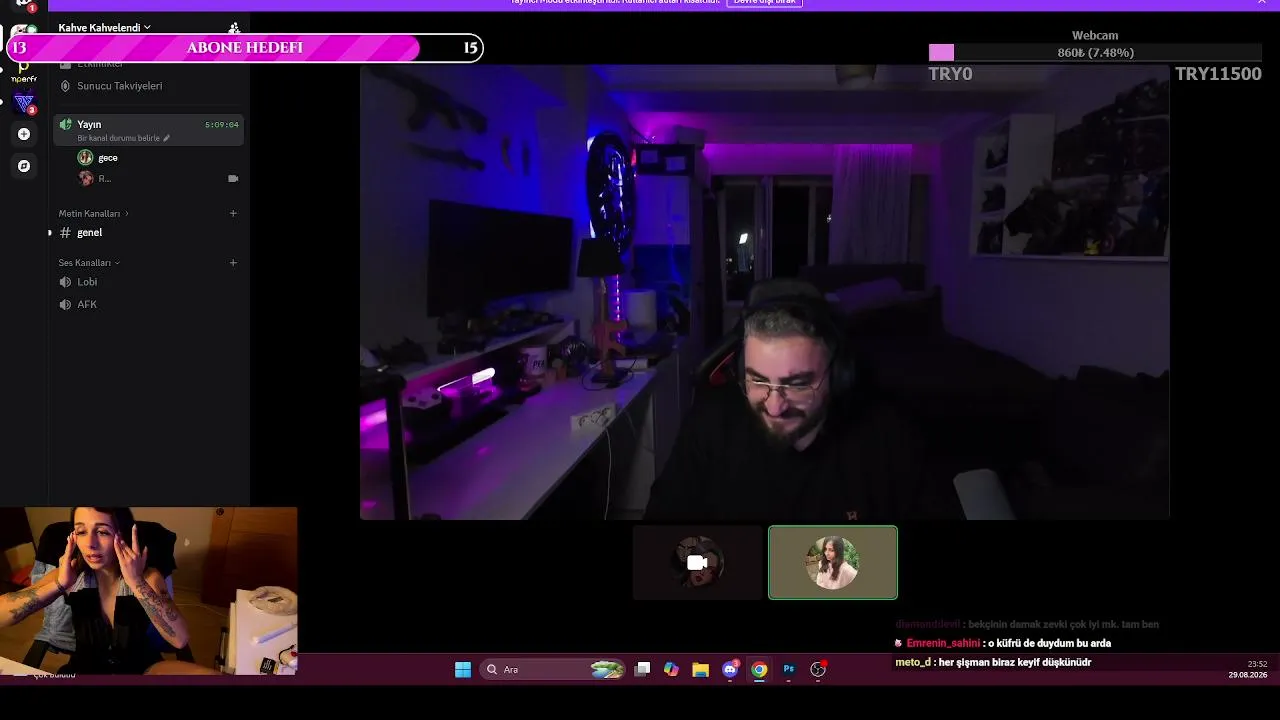Select the highlighted speaking participant tile

click(833, 563)
